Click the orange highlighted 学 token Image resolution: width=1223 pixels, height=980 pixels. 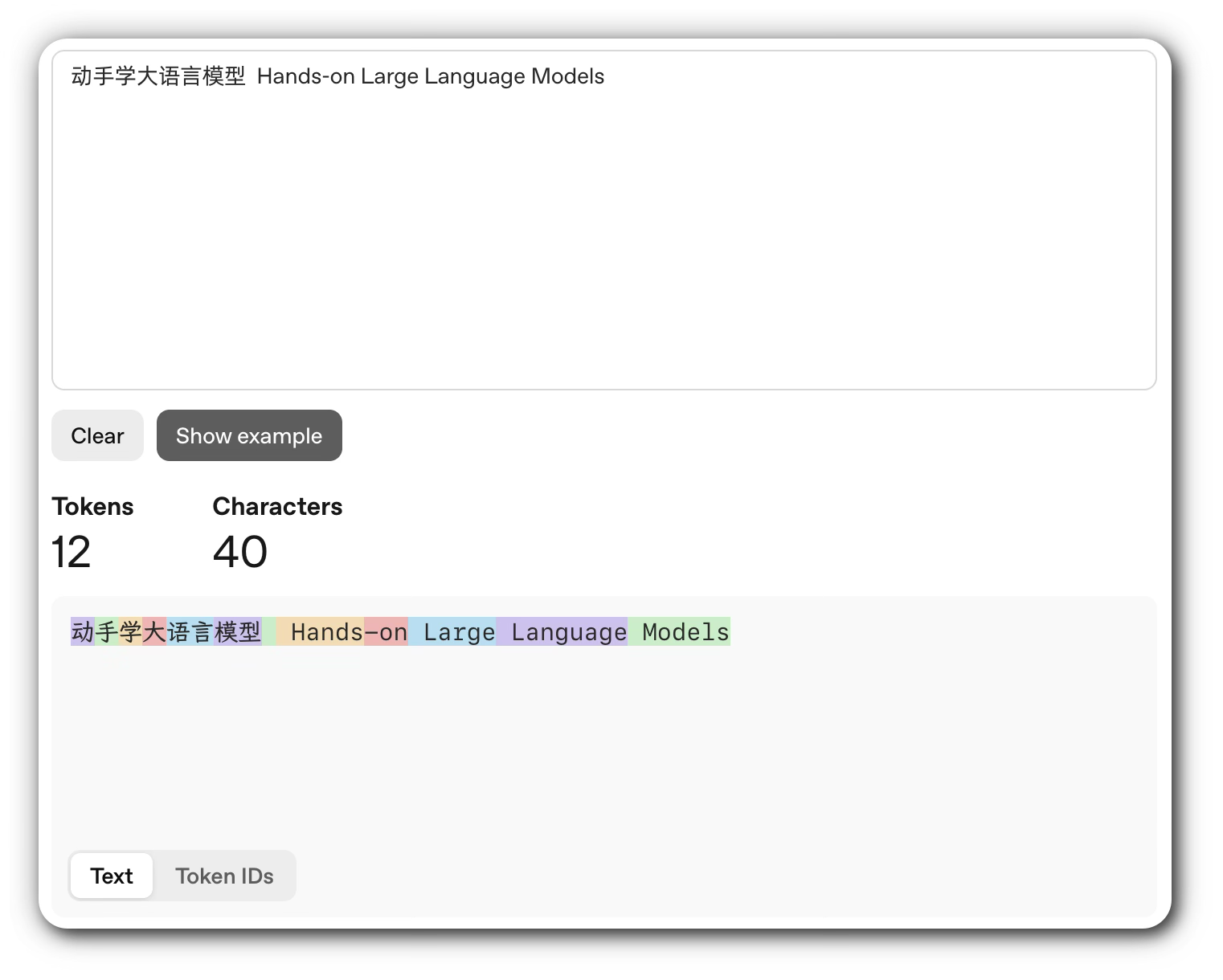point(130,632)
